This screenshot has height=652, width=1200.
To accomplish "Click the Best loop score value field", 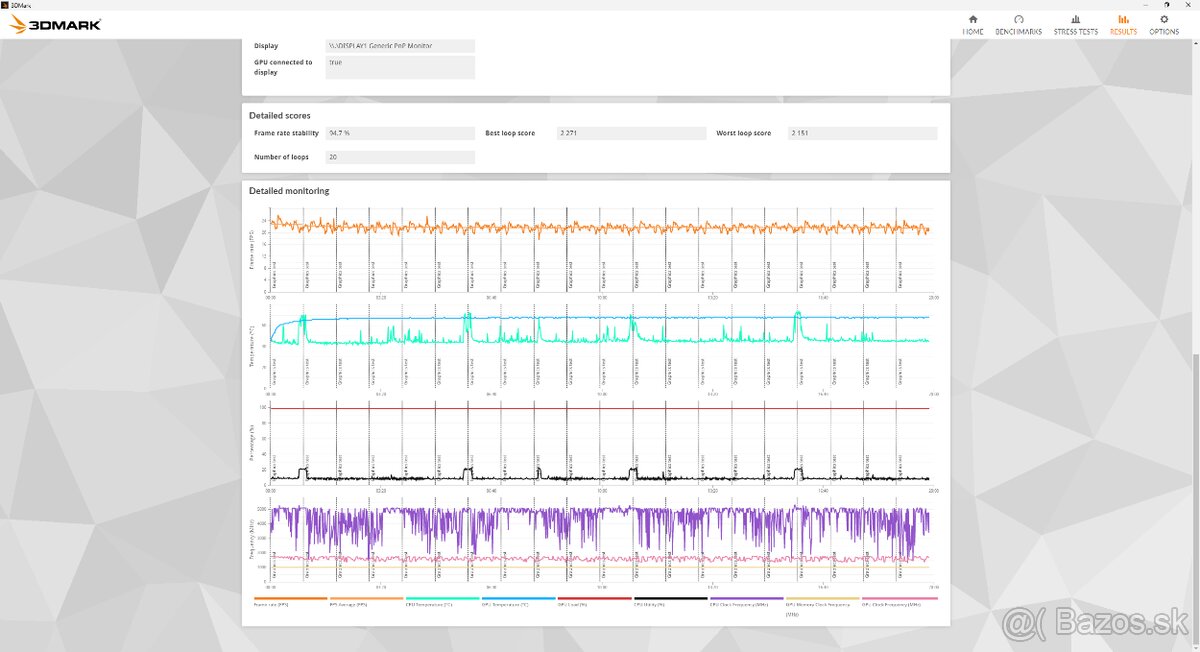I will click(631, 133).
